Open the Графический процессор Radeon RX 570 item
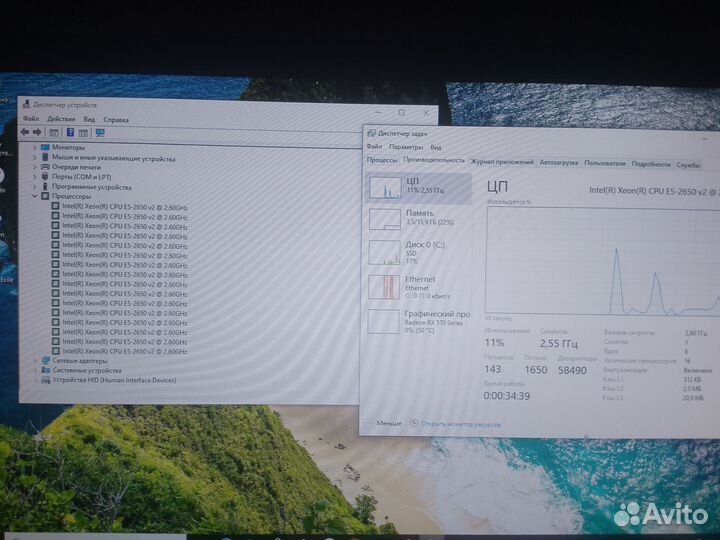 point(384,320)
